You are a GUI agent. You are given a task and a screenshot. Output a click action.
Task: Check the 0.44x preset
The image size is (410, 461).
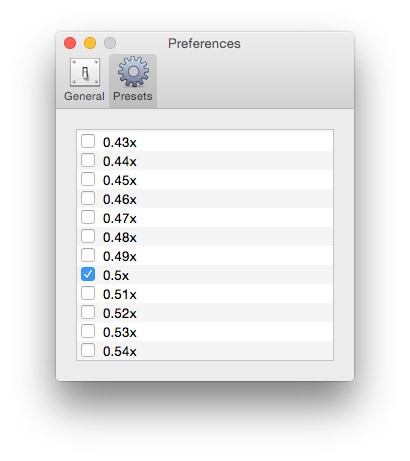click(88, 160)
